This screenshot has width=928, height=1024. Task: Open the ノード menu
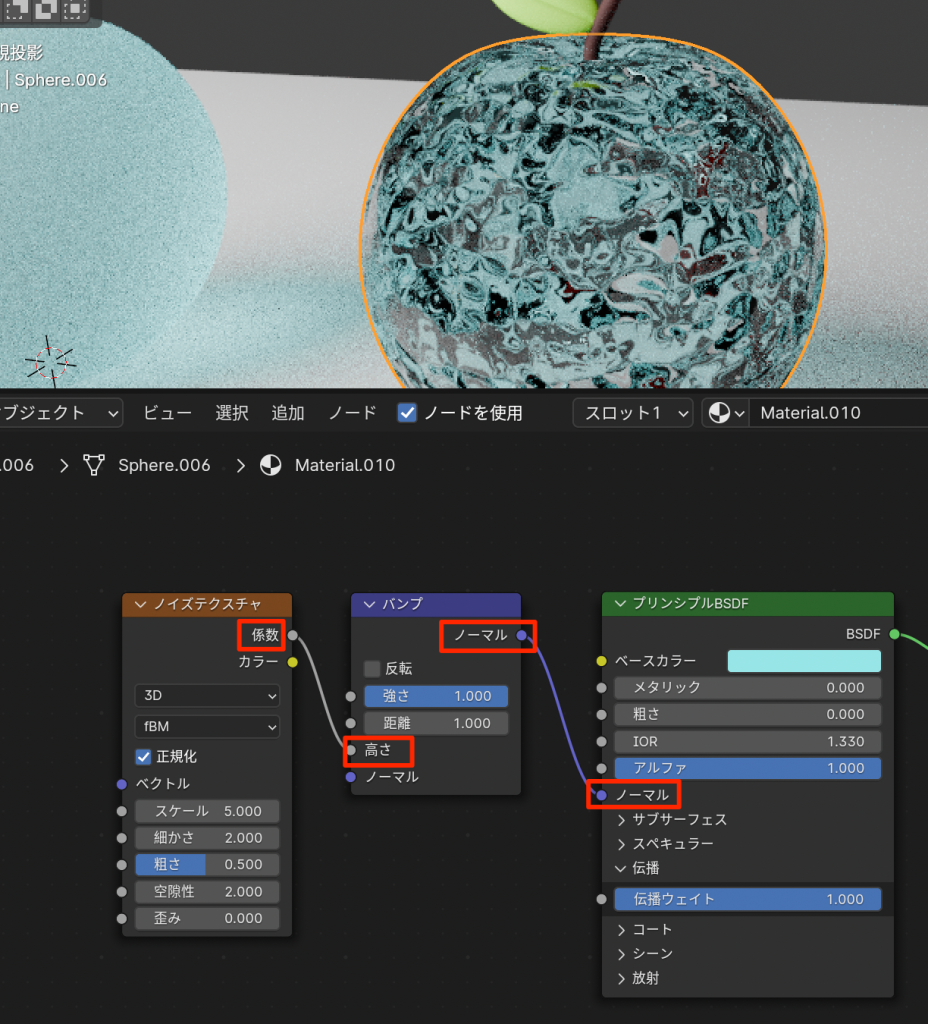point(353,413)
